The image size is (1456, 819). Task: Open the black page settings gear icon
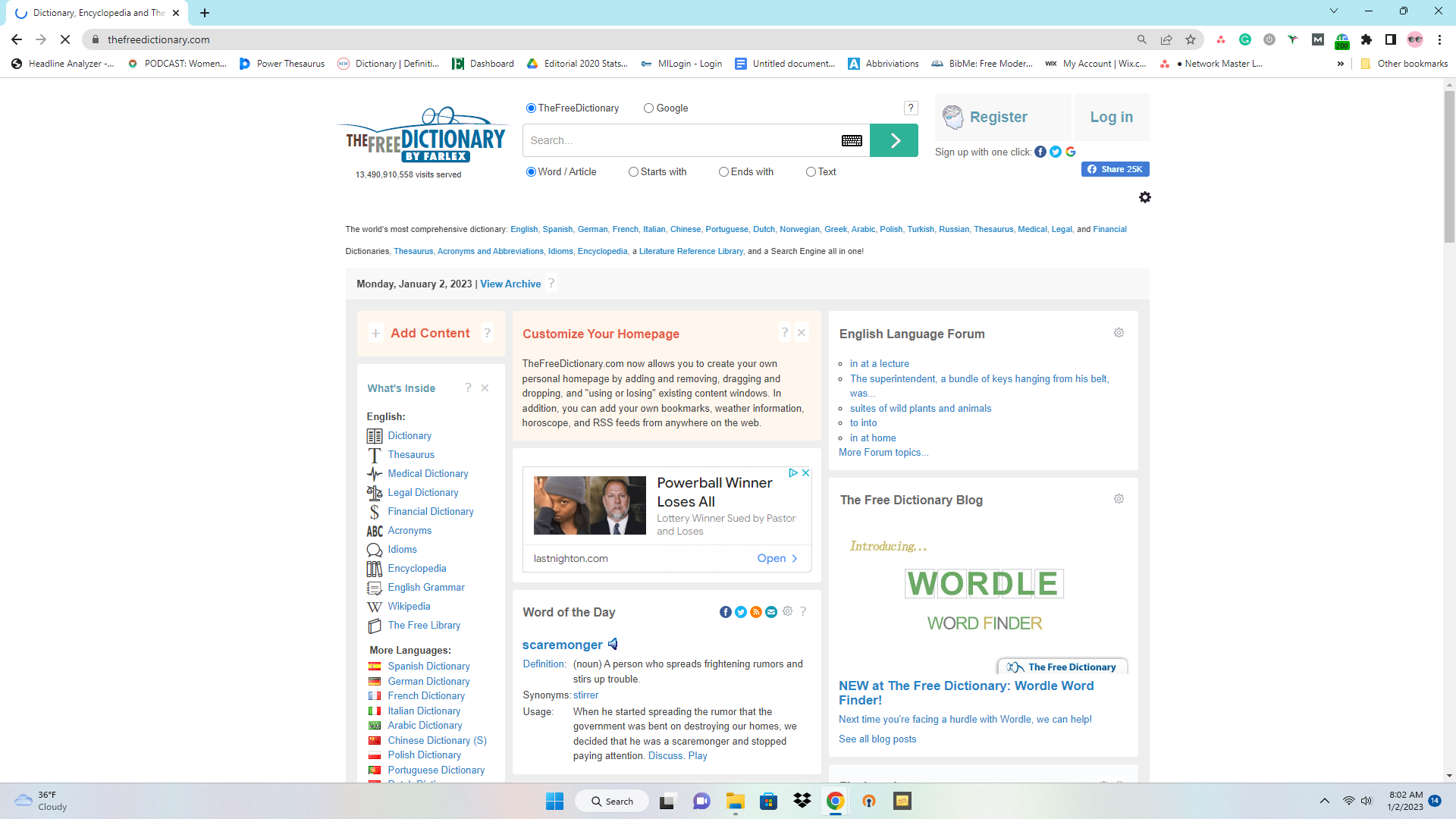pos(1145,197)
